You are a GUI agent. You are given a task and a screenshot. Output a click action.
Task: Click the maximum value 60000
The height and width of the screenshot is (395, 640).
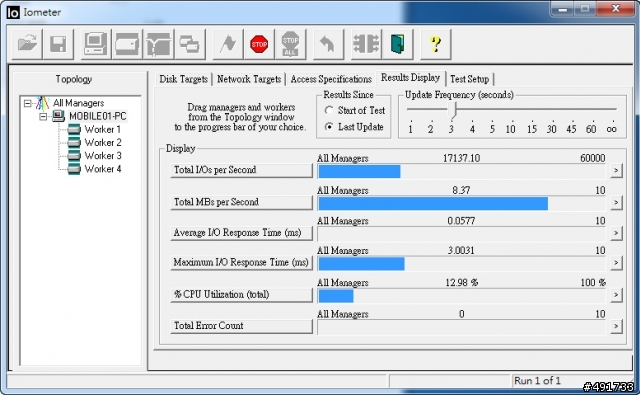[593, 158]
